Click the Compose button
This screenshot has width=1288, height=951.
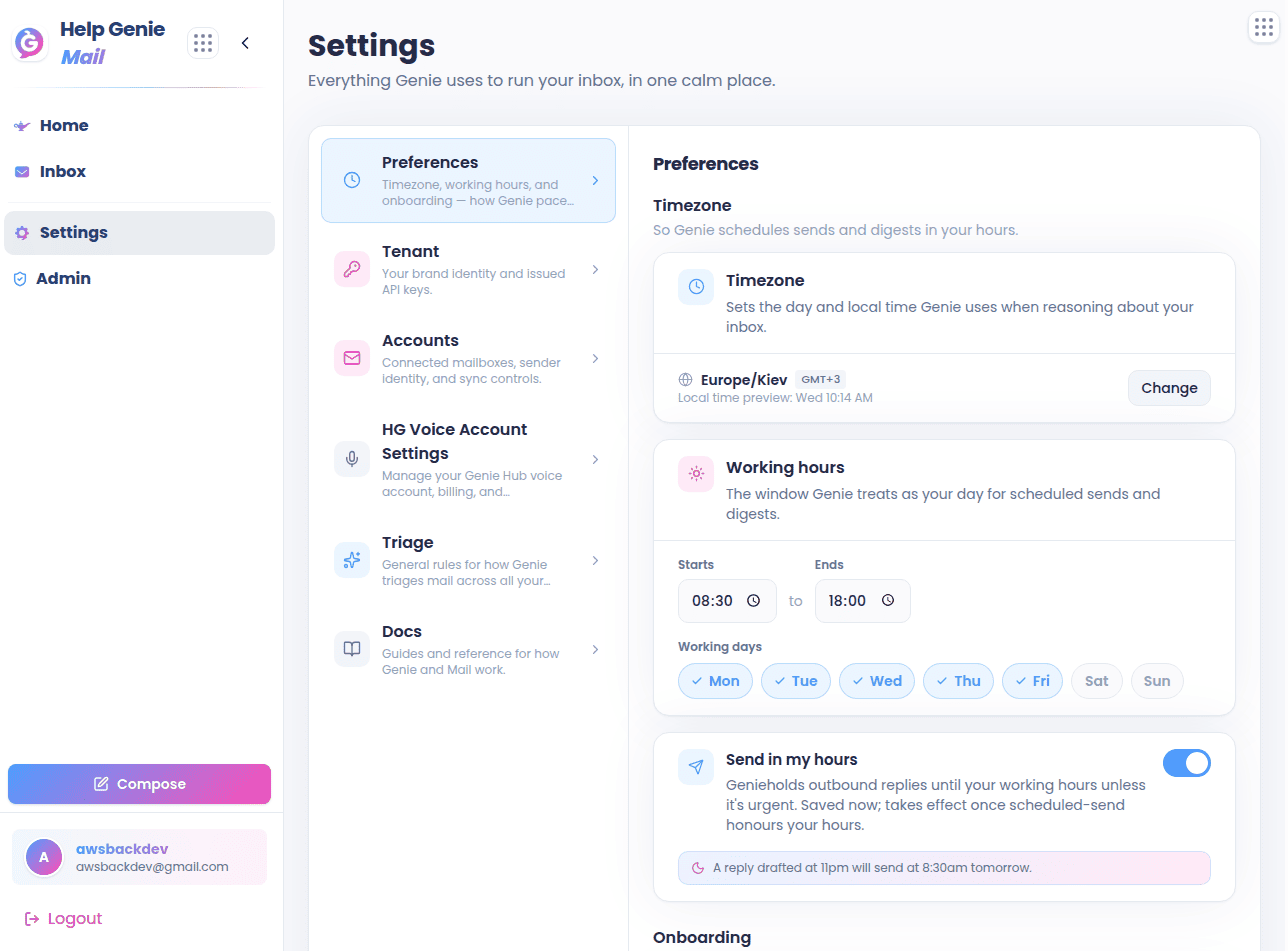(x=139, y=784)
